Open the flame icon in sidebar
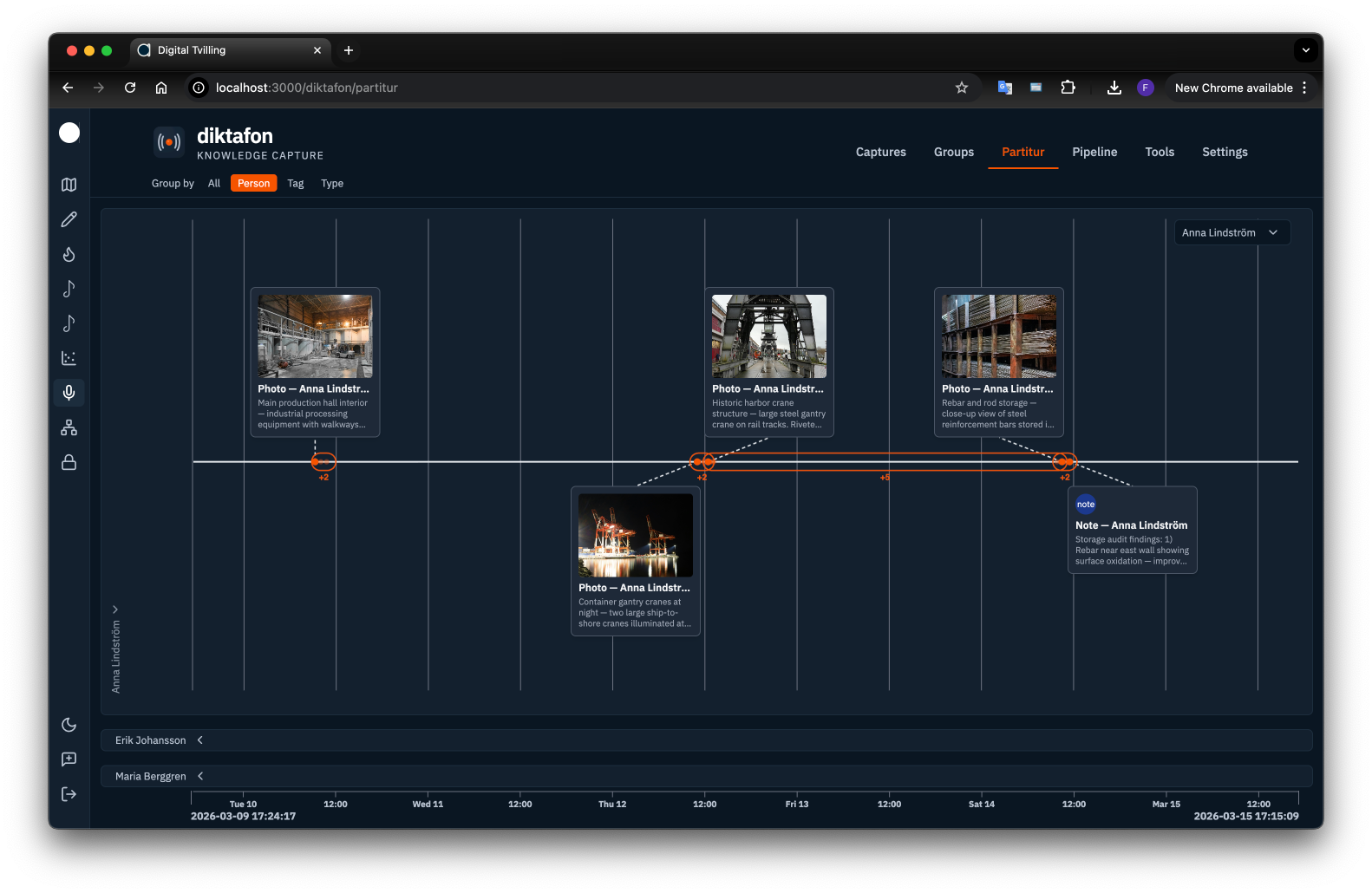The width and height of the screenshot is (1372, 893). (x=69, y=254)
